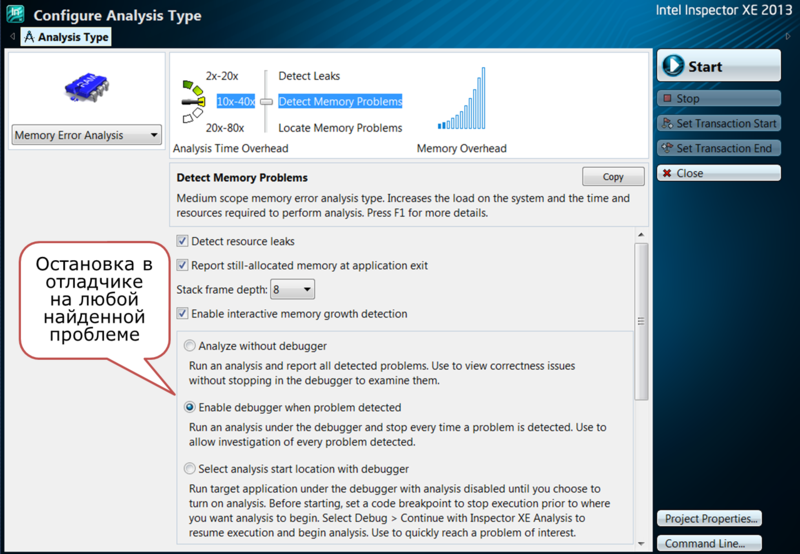This screenshot has width=800, height=554.
Task: Click the left tab scroll arrow
Action: 12,37
